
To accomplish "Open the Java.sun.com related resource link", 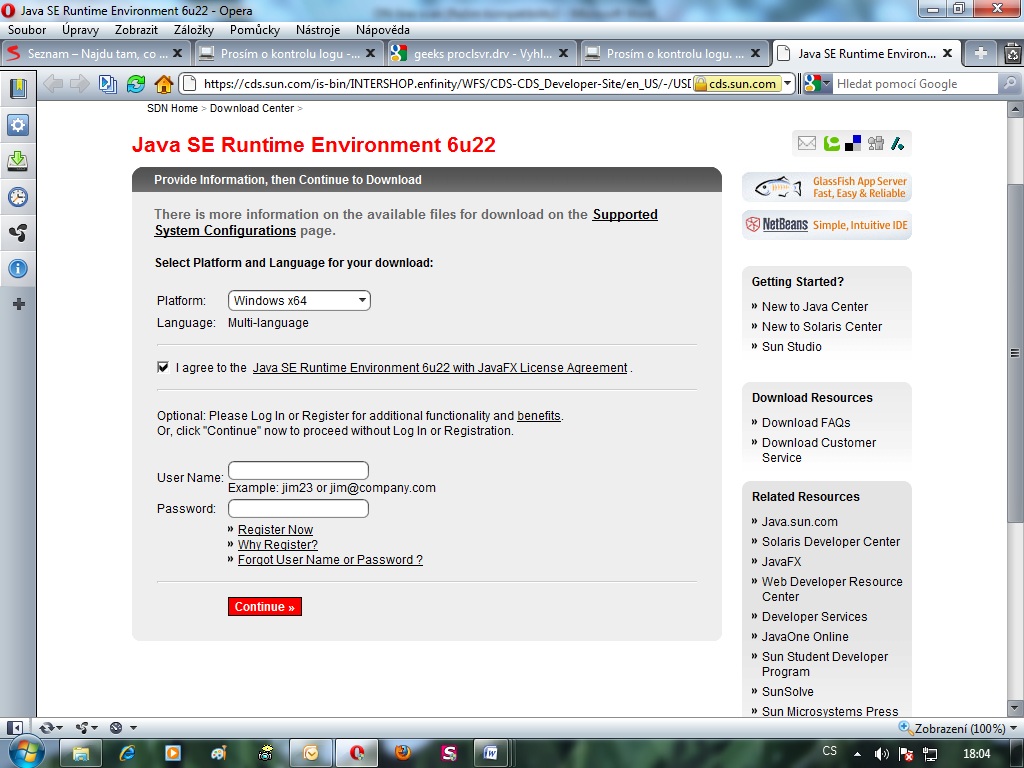I will coord(799,522).
